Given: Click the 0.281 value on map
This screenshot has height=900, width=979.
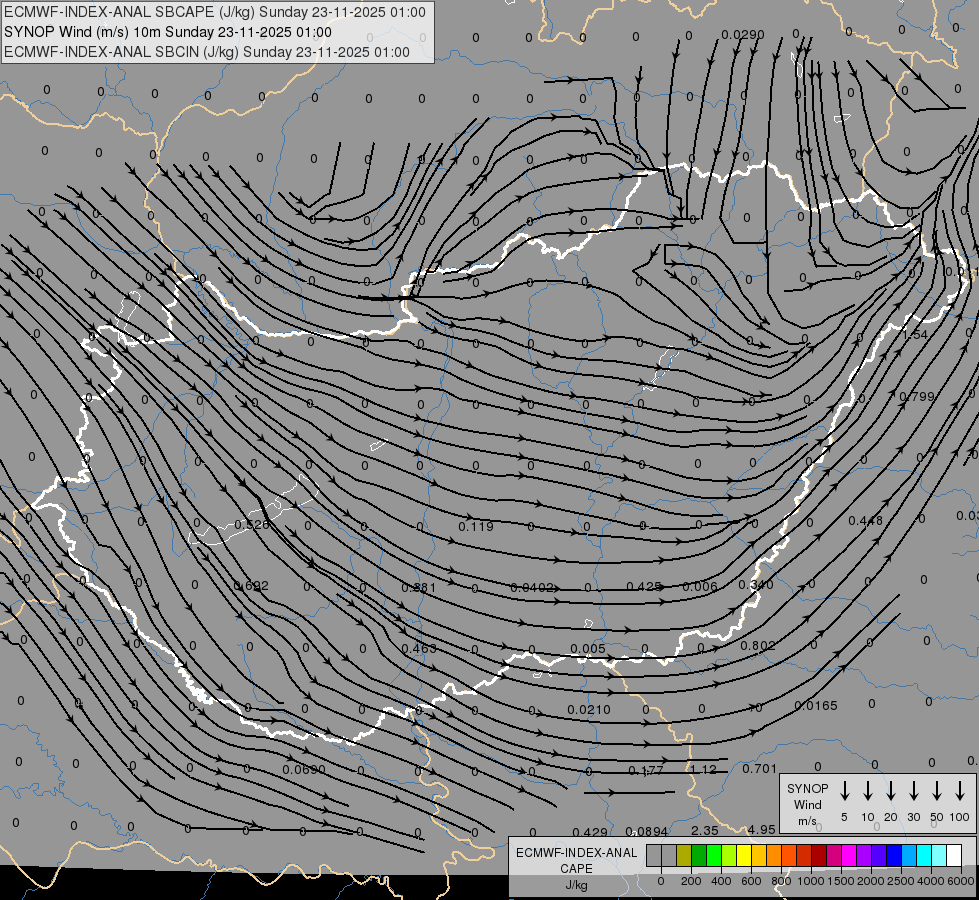Looking at the screenshot, I should click(x=418, y=588).
